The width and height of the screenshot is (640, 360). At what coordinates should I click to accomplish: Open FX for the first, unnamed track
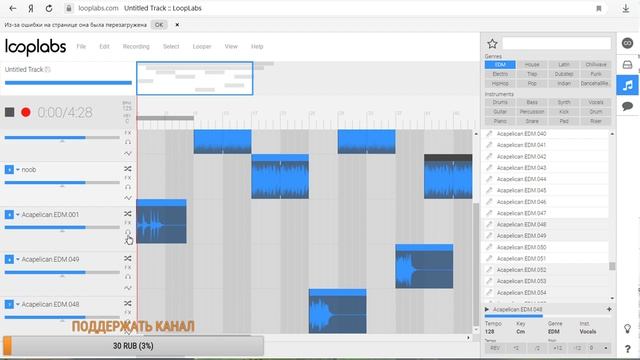pos(128,133)
